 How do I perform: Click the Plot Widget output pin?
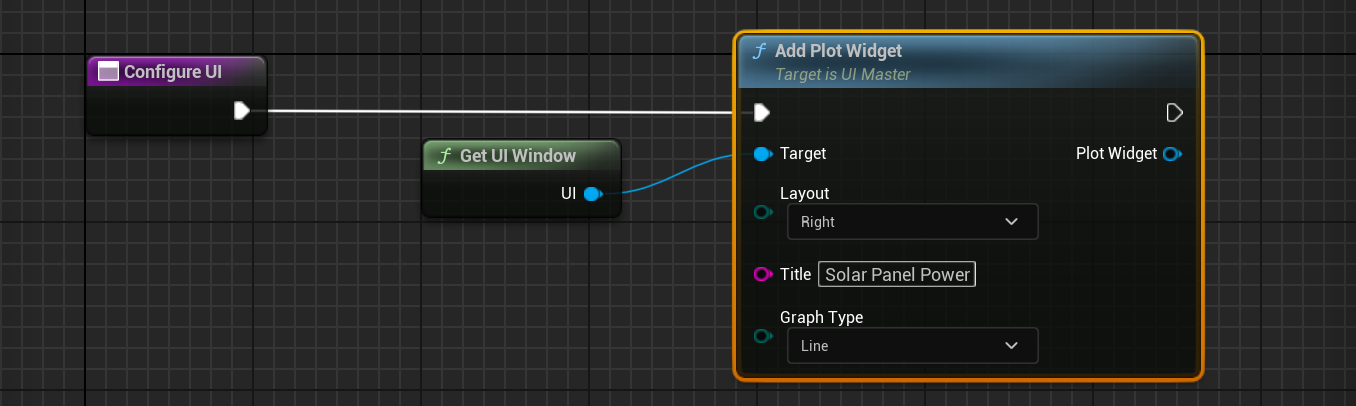pos(1172,154)
